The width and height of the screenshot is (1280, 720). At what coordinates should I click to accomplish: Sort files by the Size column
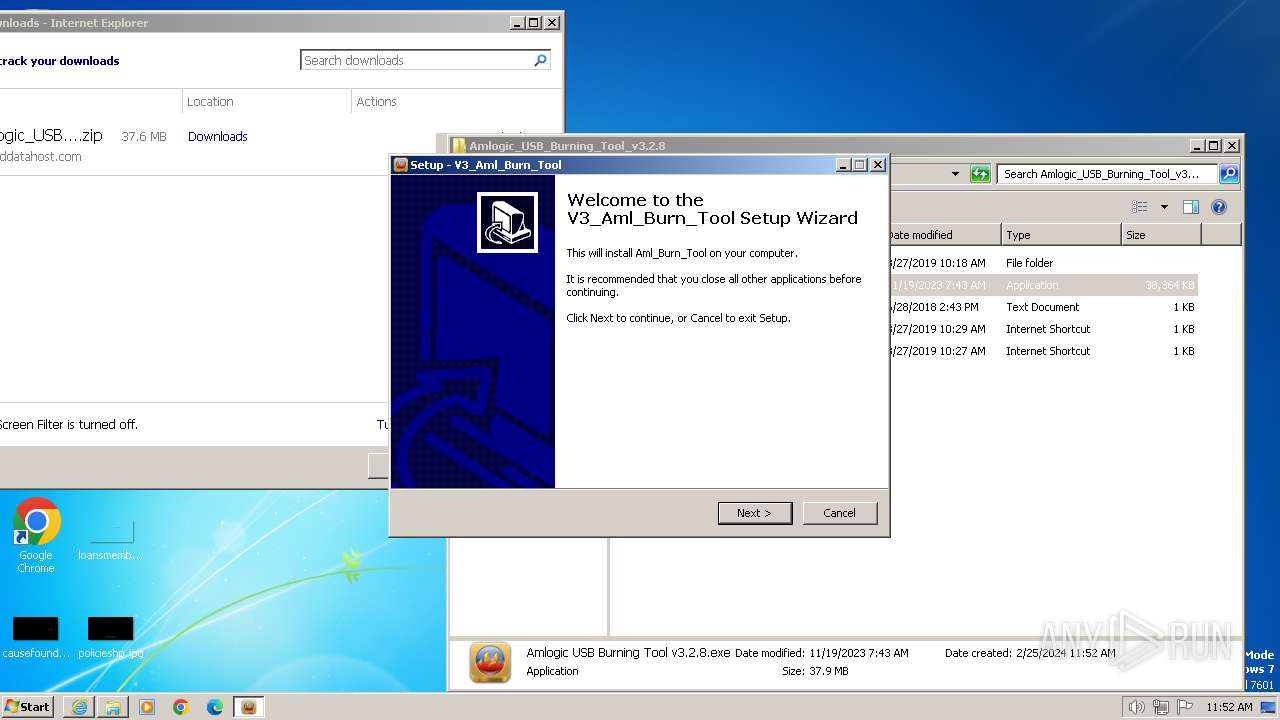(x=1161, y=235)
